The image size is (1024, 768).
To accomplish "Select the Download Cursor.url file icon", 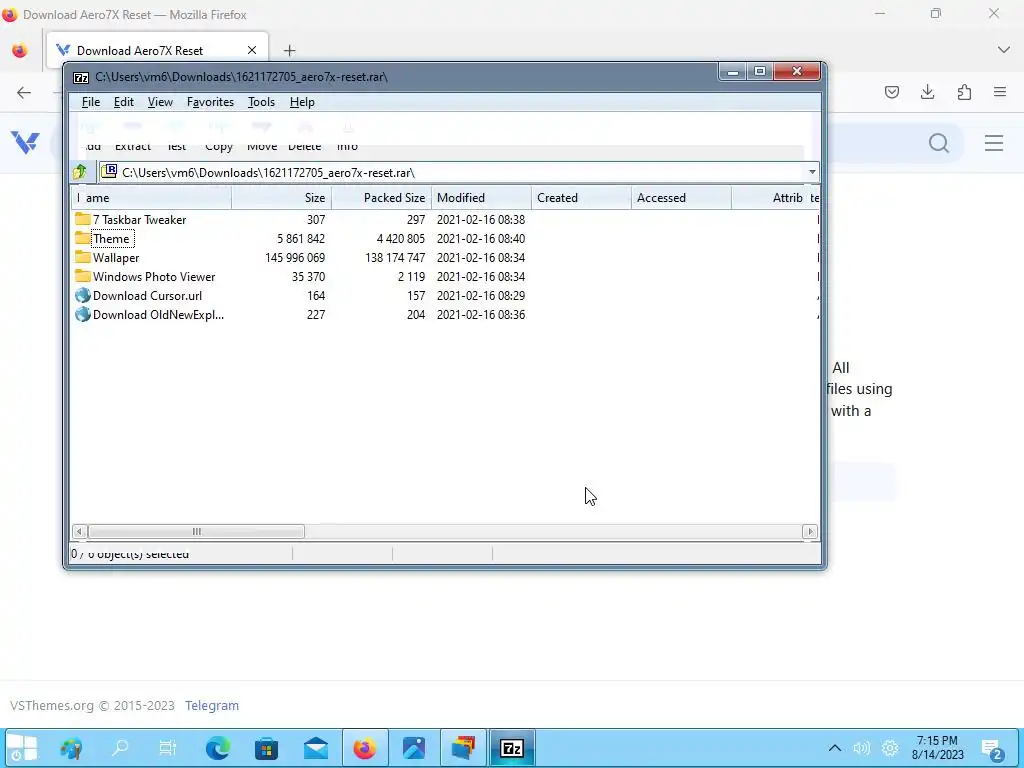I will click(82, 295).
